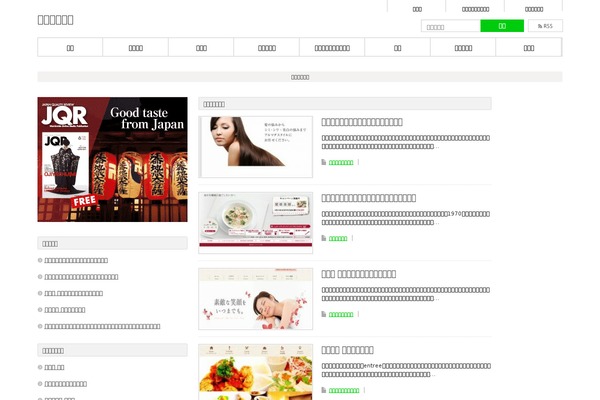Click the RSS feed button

point(545,26)
